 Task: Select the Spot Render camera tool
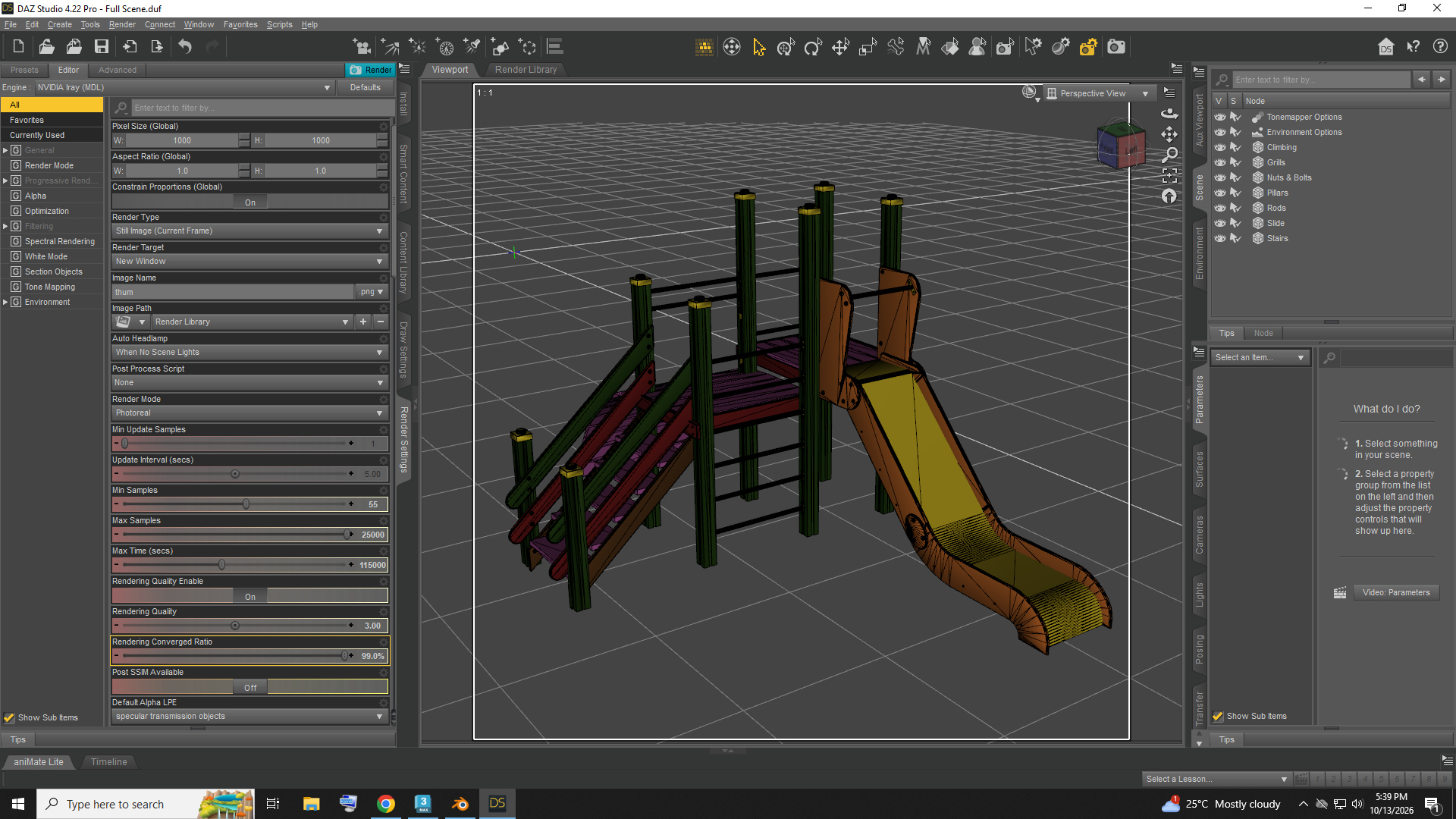pos(1006,47)
